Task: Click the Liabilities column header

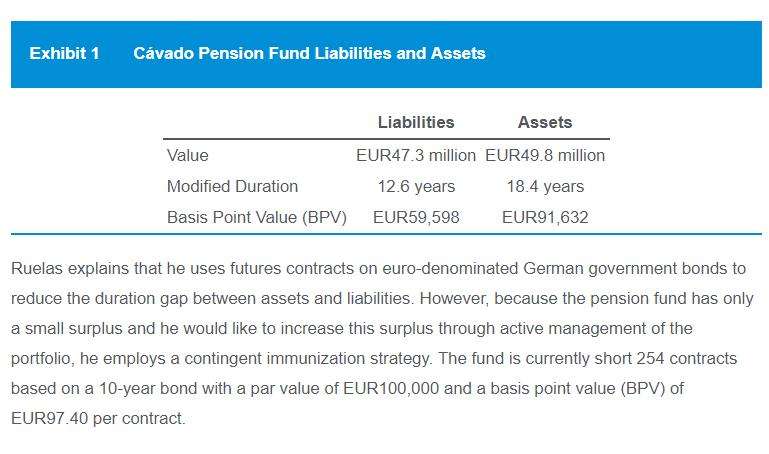Action: [415, 122]
